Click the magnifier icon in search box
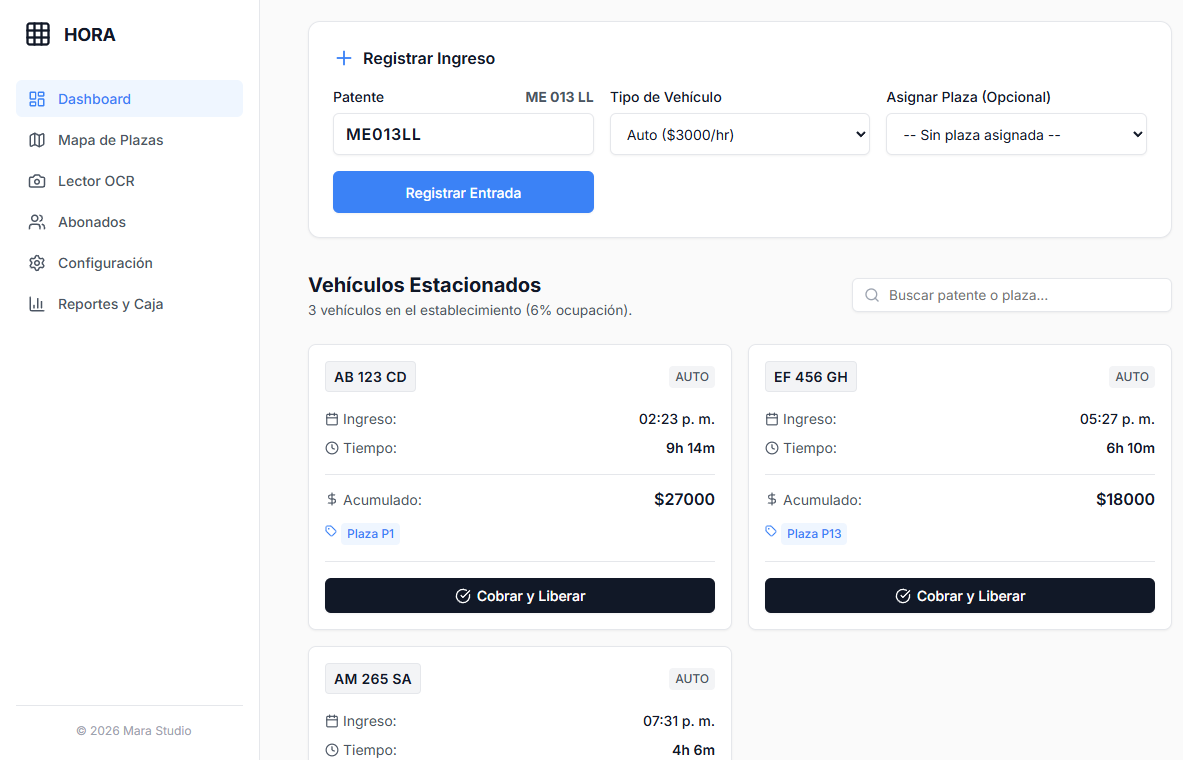Image resolution: width=1183 pixels, height=760 pixels. pyautogui.click(x=871, y=295)
